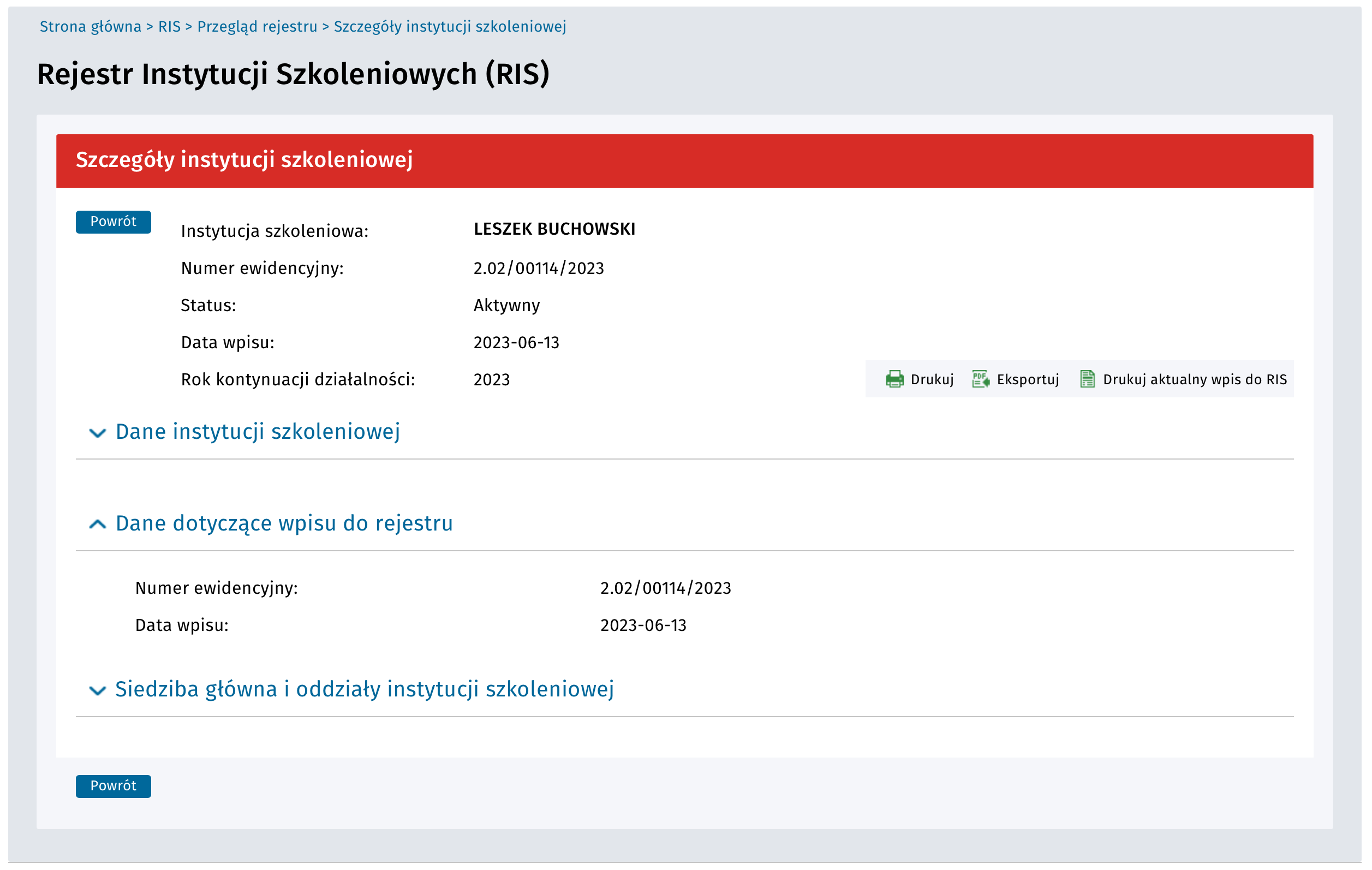1372x870 pixels.
Task: Open Przegląd rejestru breadcrumb link
Action: [257, 27]
